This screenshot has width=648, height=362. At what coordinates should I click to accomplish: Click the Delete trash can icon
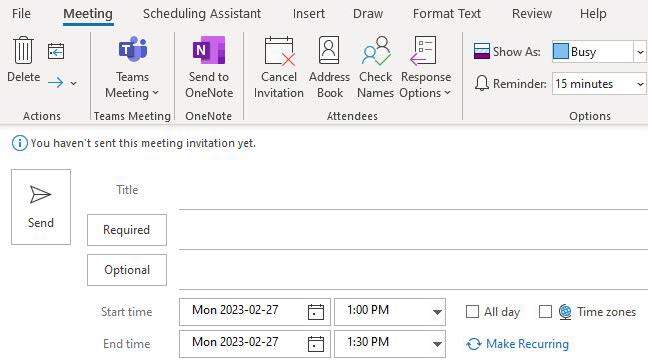(x=23, y=50)
